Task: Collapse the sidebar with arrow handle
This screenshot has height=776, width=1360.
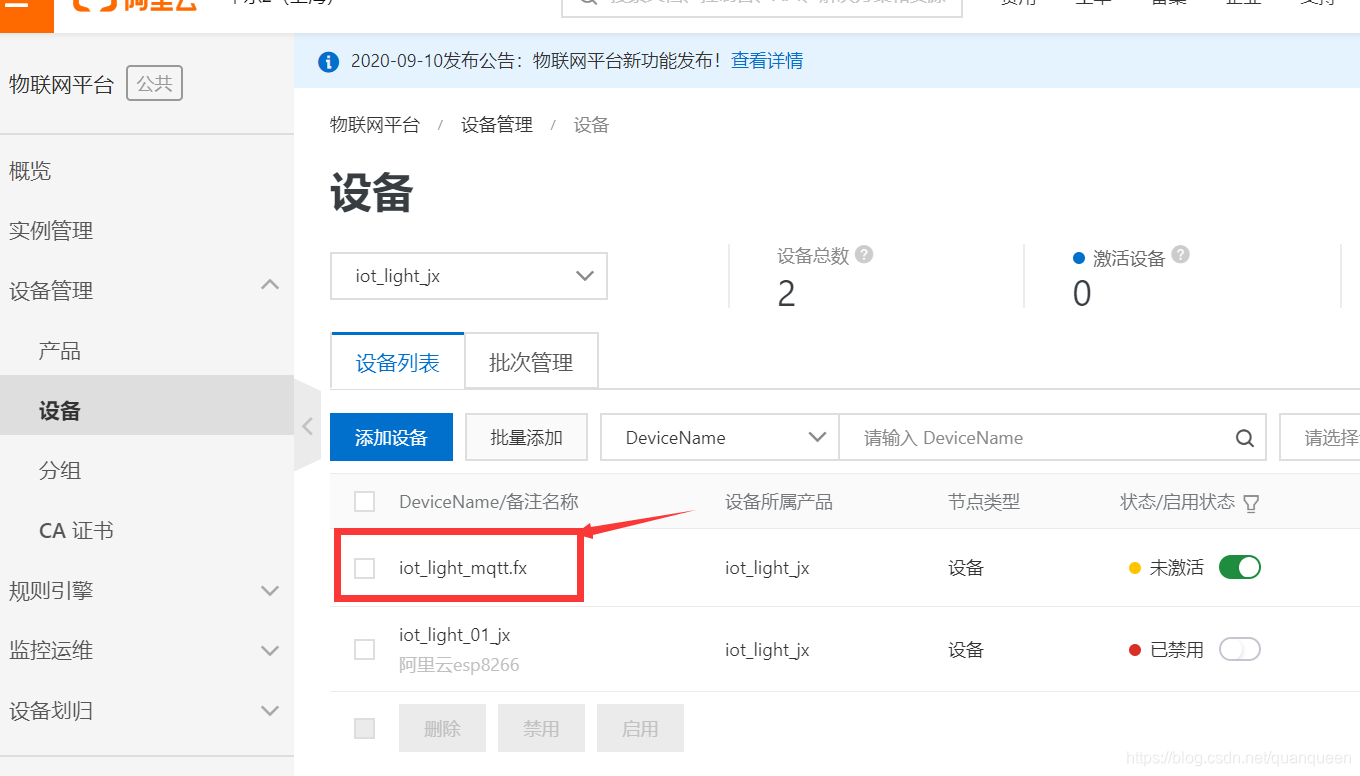Action: point(307,426)
